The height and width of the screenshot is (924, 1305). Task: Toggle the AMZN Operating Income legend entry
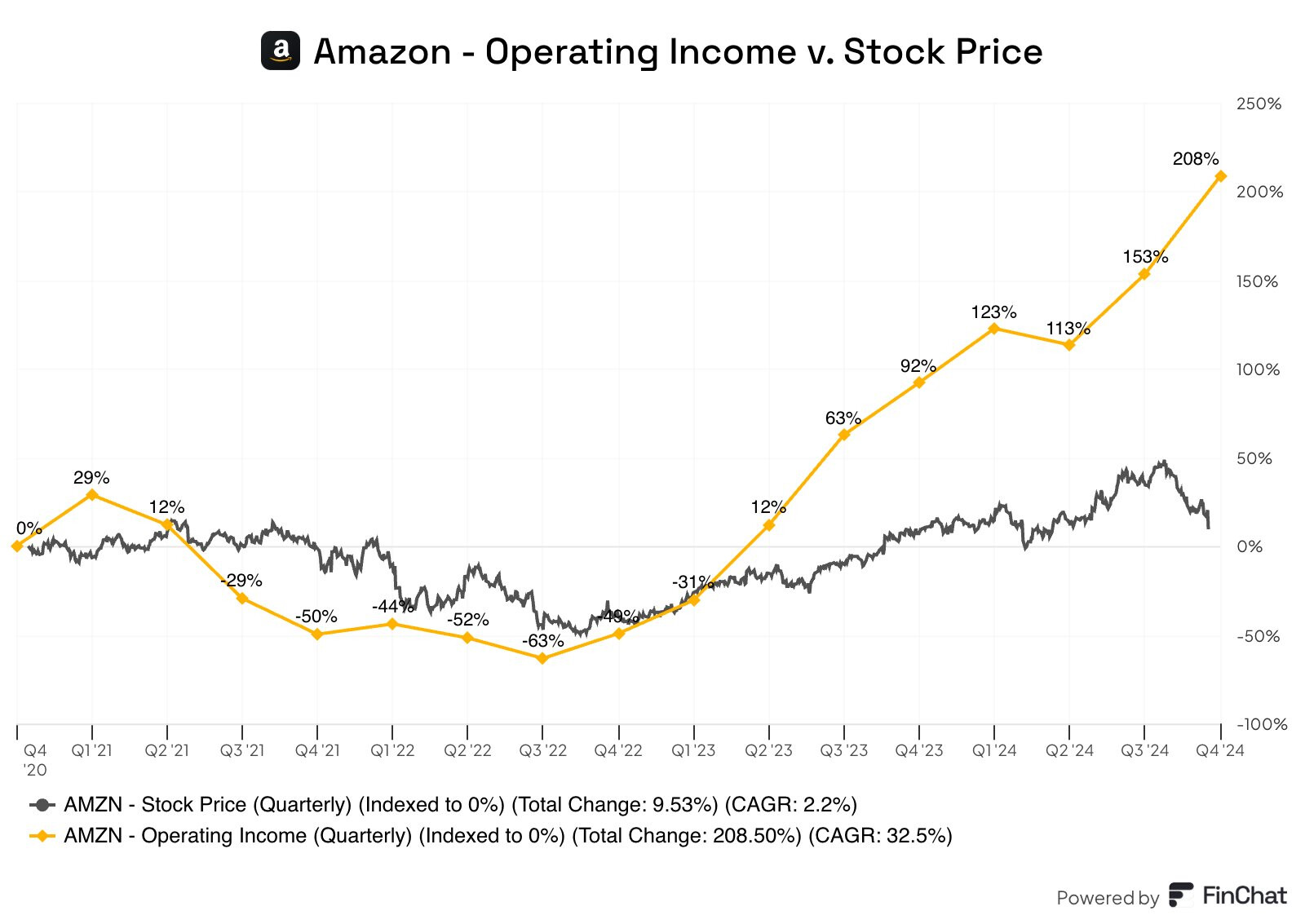coord(507,836)
